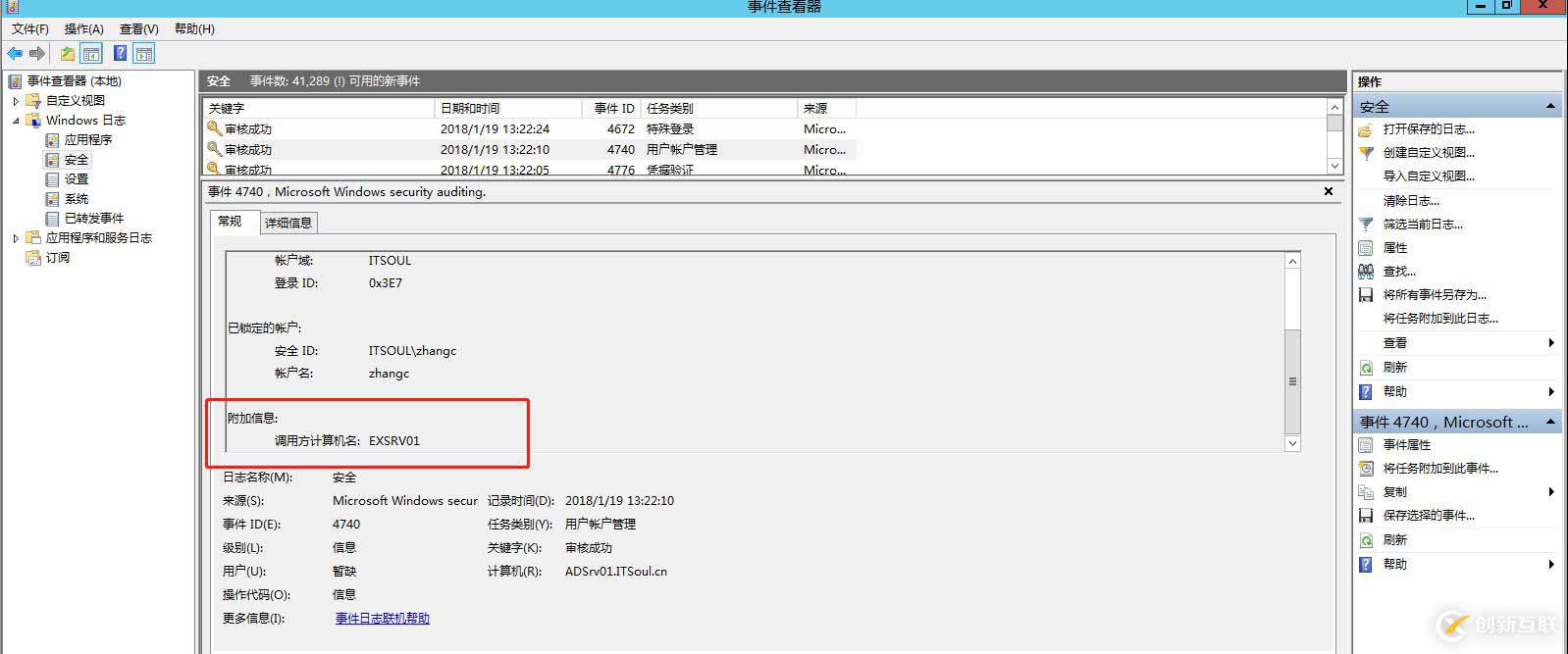The image size is (1568, 654).
Task: Expand the 复制 submenu arrow
Action: (x=1551, y=492)
